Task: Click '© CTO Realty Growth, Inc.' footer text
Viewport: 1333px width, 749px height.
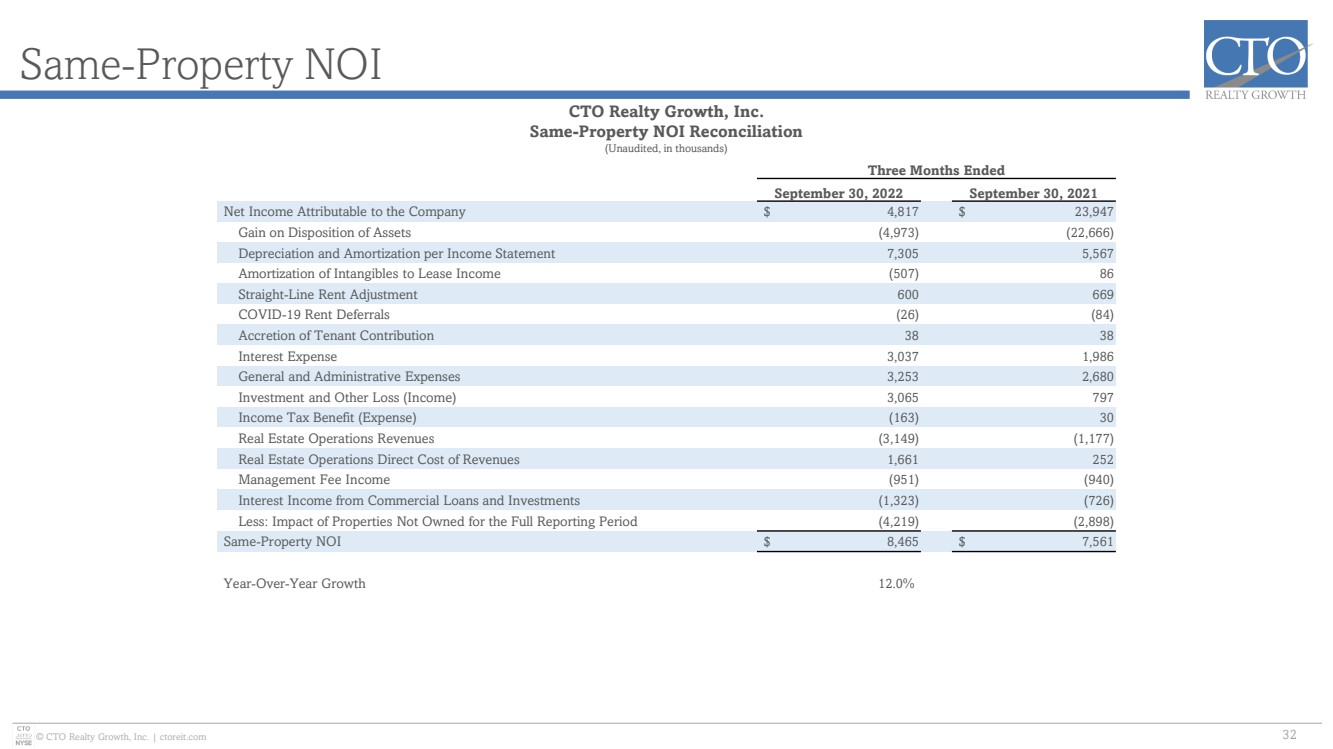Action: pyautogui.click(x=91, y=737)
